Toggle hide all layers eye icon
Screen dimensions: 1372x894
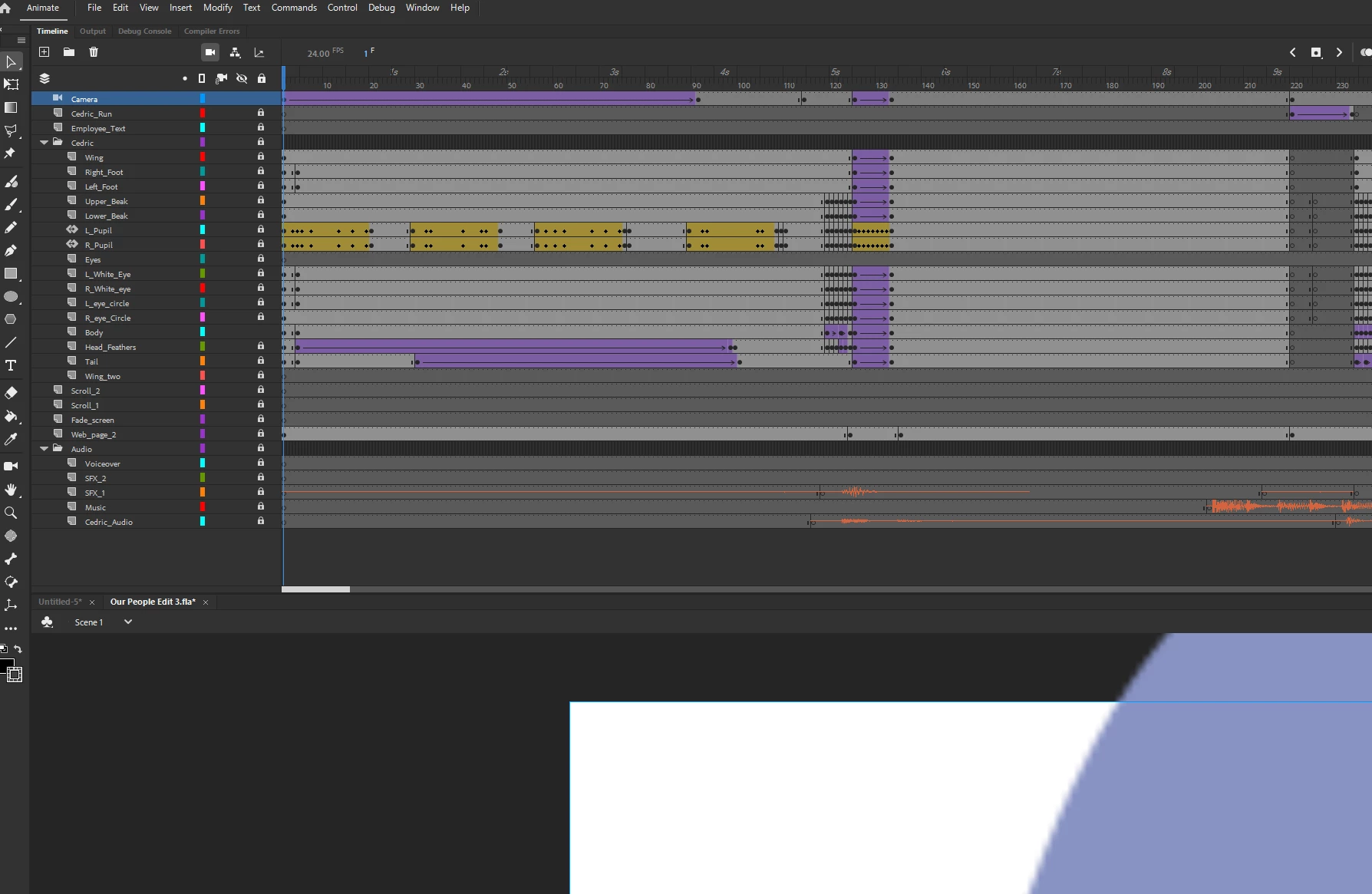pos(242,78)
